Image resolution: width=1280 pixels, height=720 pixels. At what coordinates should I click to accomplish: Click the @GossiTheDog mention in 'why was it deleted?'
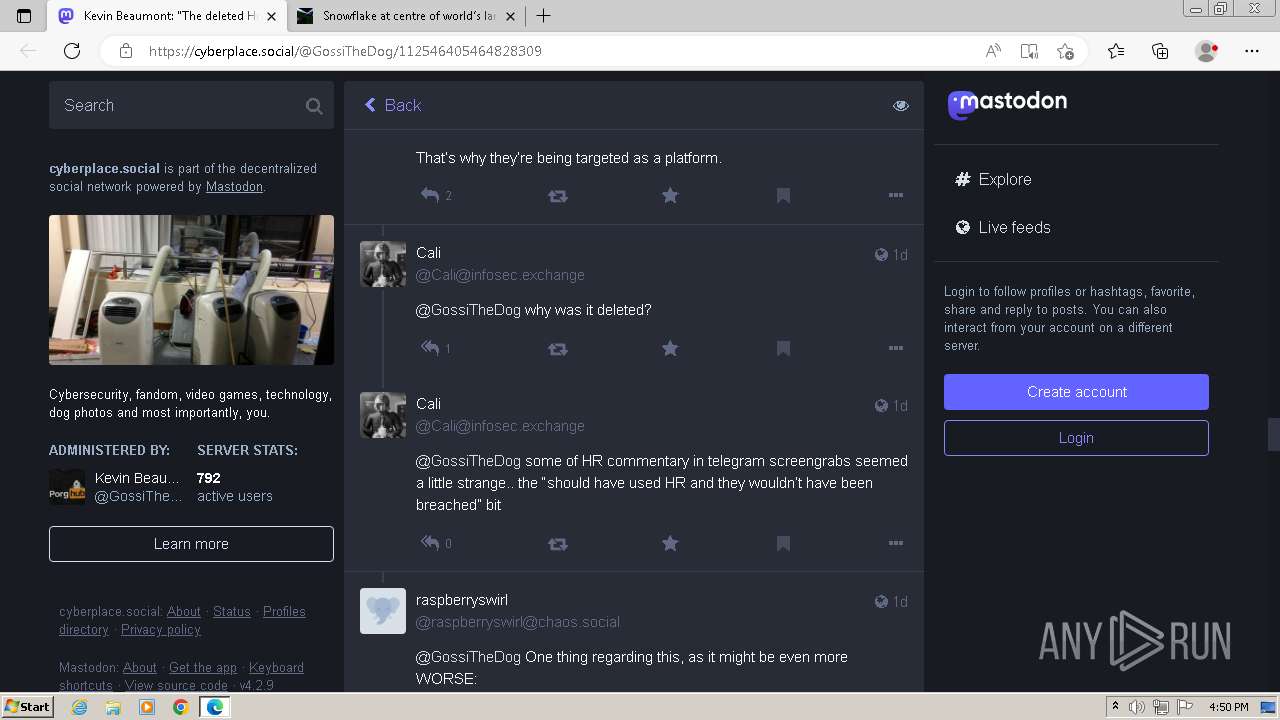point(468,310)
